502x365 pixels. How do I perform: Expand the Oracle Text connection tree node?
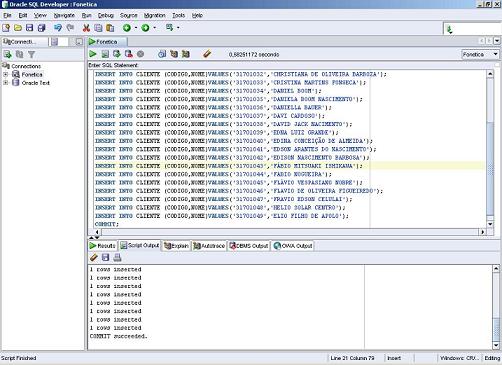click(x=6, y=83)
